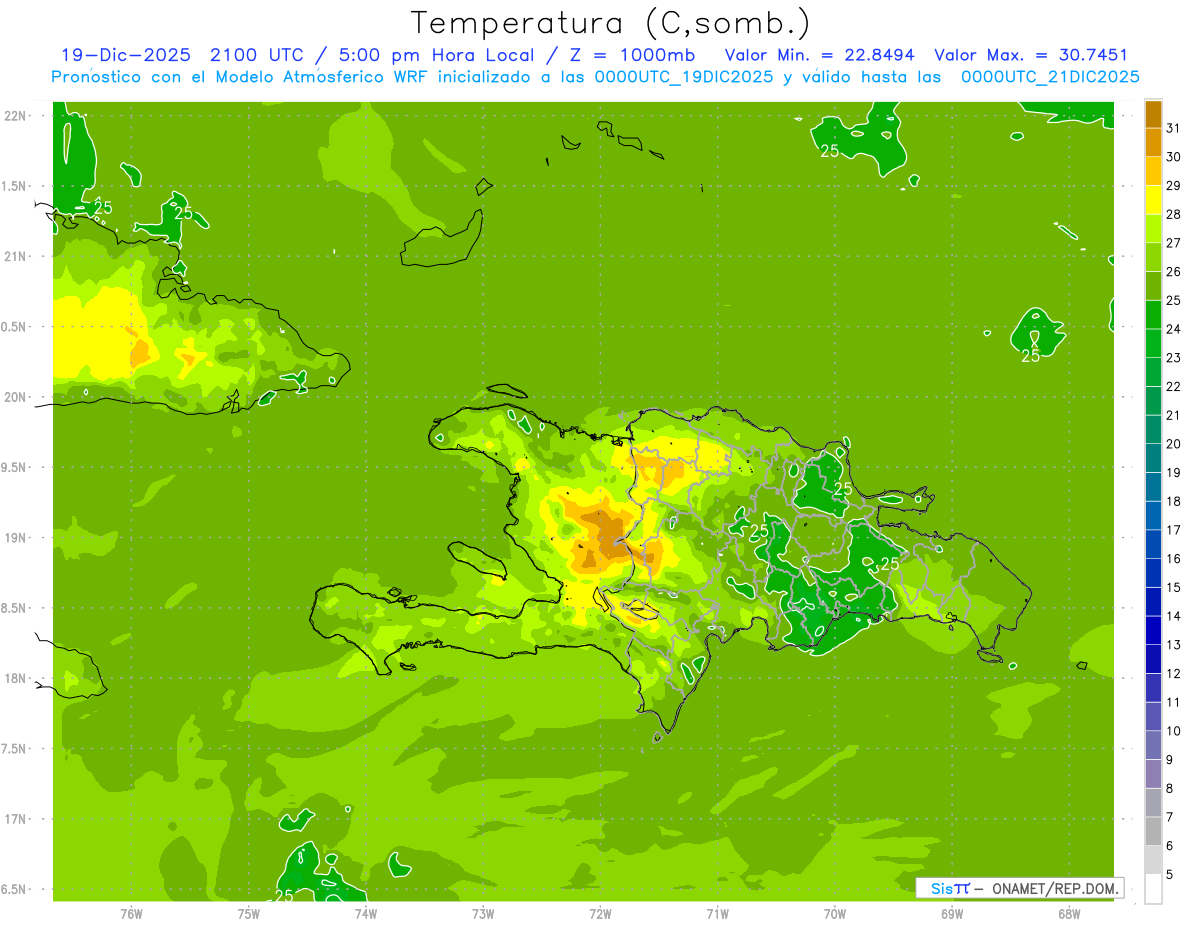Click the colorbar value label 10

click(1173, 731)
